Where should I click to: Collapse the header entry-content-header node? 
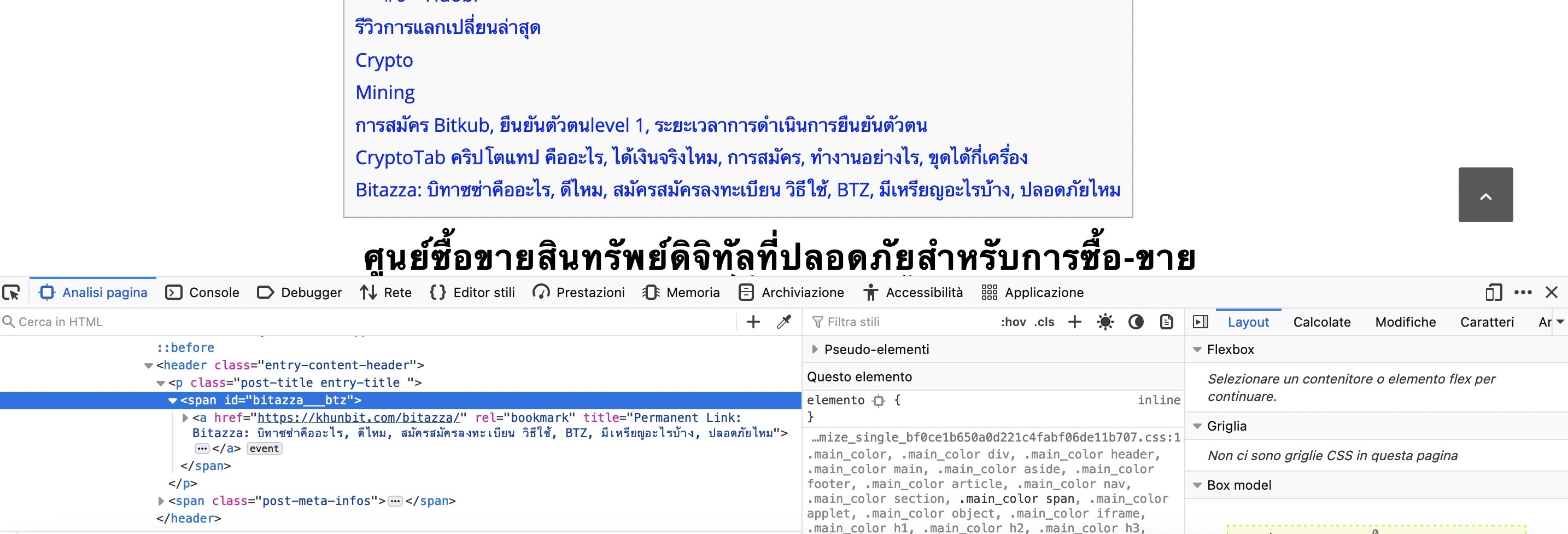[149, 366]
